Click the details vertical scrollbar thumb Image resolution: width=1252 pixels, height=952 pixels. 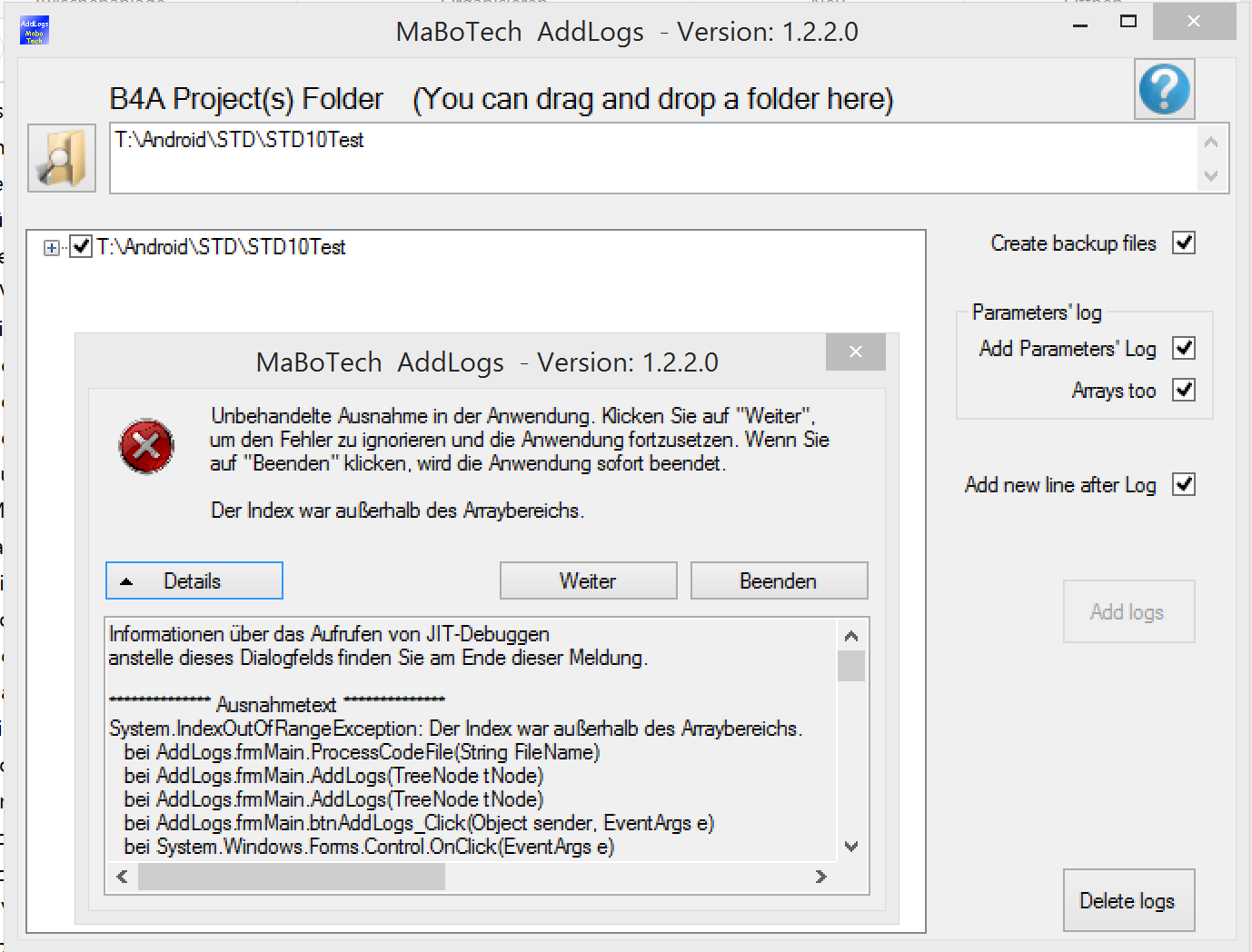coord(851,666)
